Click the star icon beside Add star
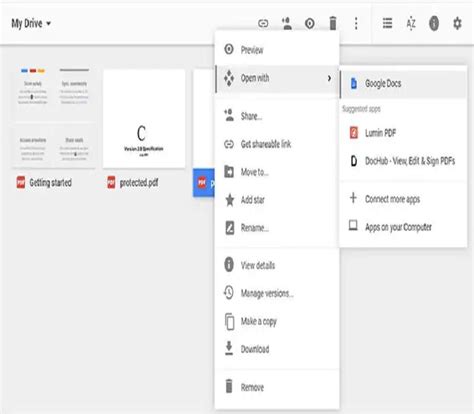 229,200
